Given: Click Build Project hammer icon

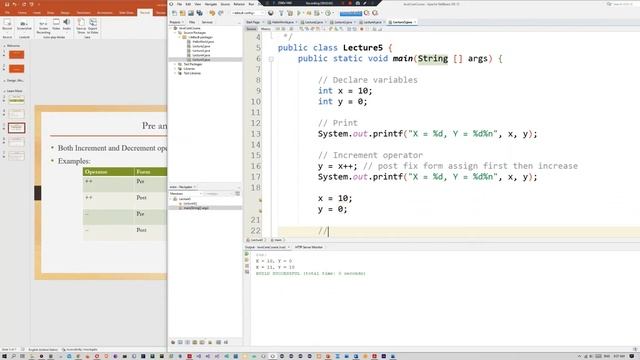Looking at the screenshot, I should pos(281,13).
